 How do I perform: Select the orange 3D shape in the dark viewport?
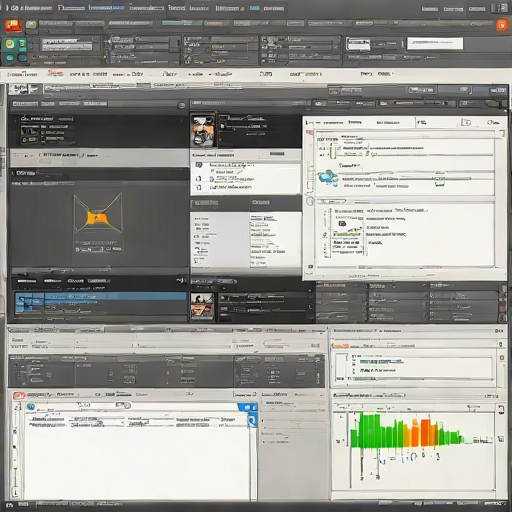click(97, 218)
